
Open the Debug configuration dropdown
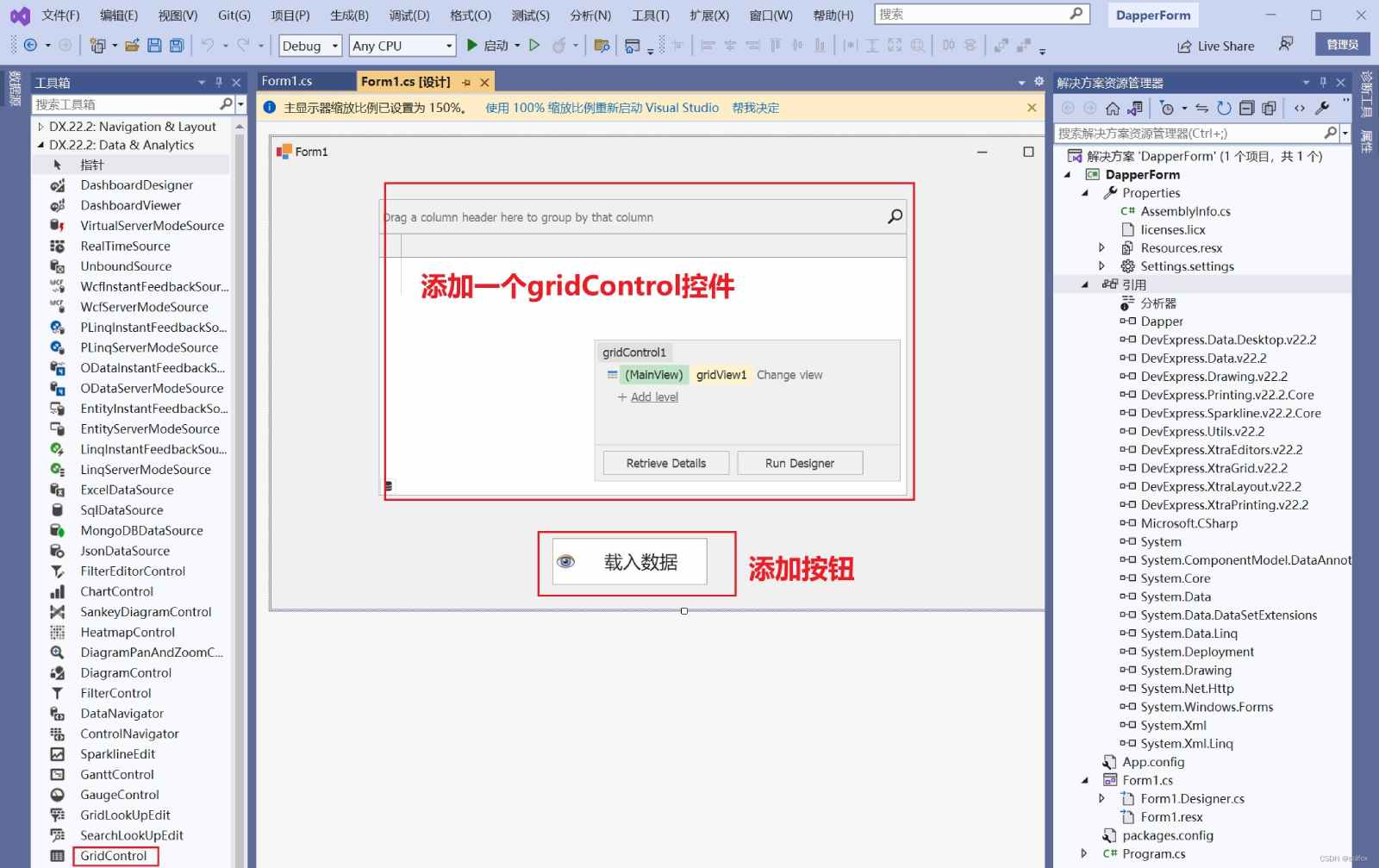311,46
